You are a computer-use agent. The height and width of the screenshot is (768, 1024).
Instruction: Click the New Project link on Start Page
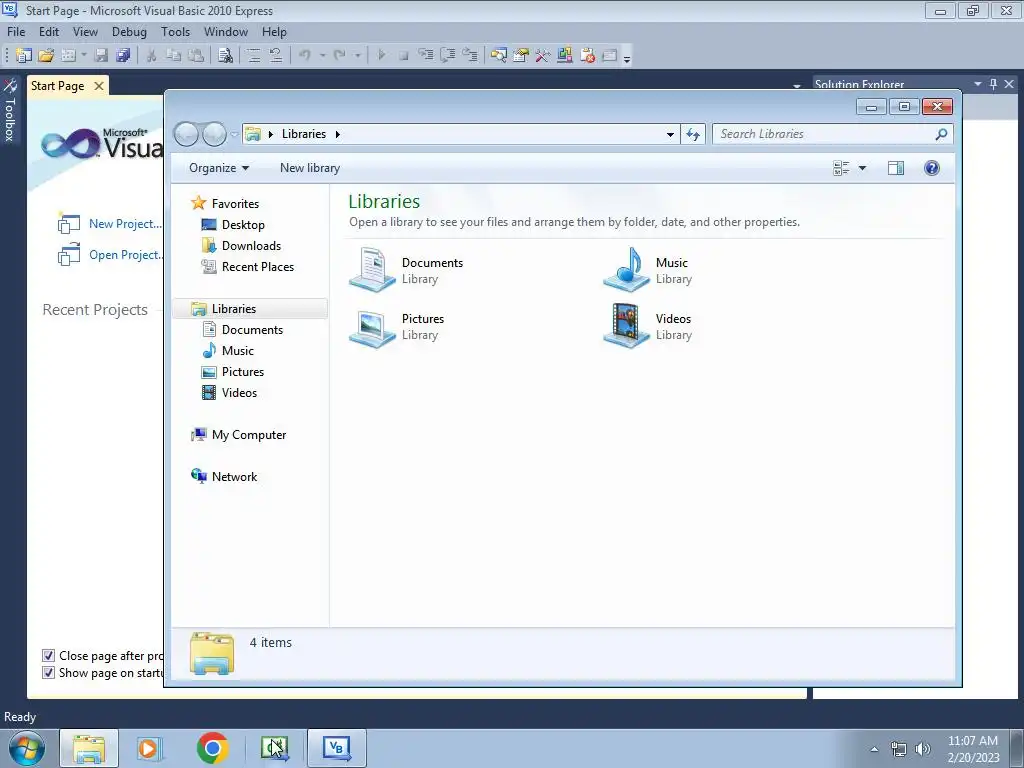tap(124, 223)
